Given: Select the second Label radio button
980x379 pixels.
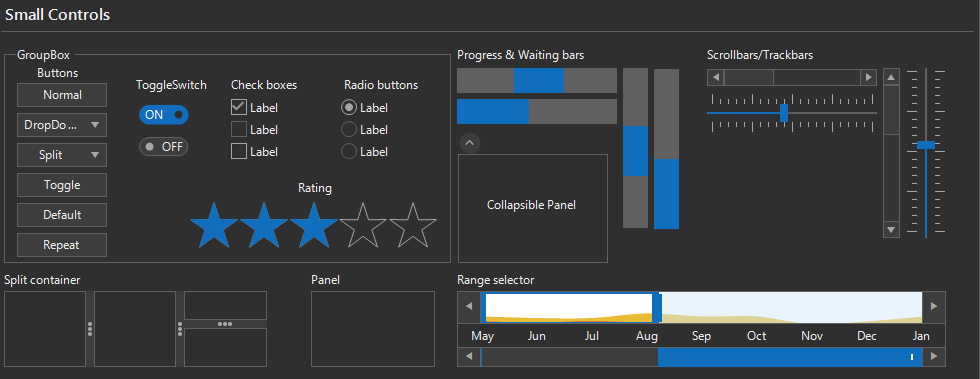Looking at the screenshot, I should 349,129.
